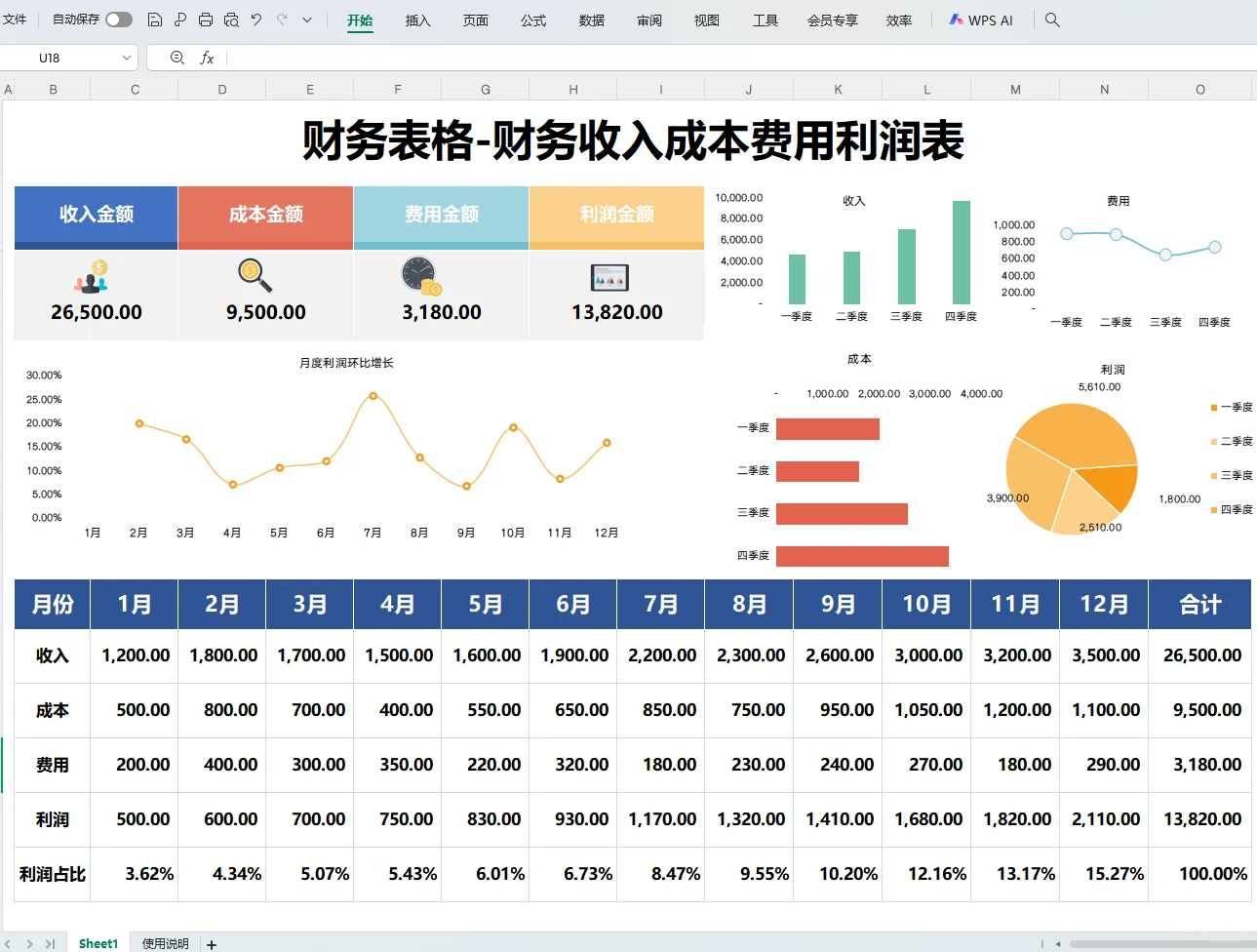
Task: Click the 二季度 legend swatch of pie chart
Action: coord(1214,442)
